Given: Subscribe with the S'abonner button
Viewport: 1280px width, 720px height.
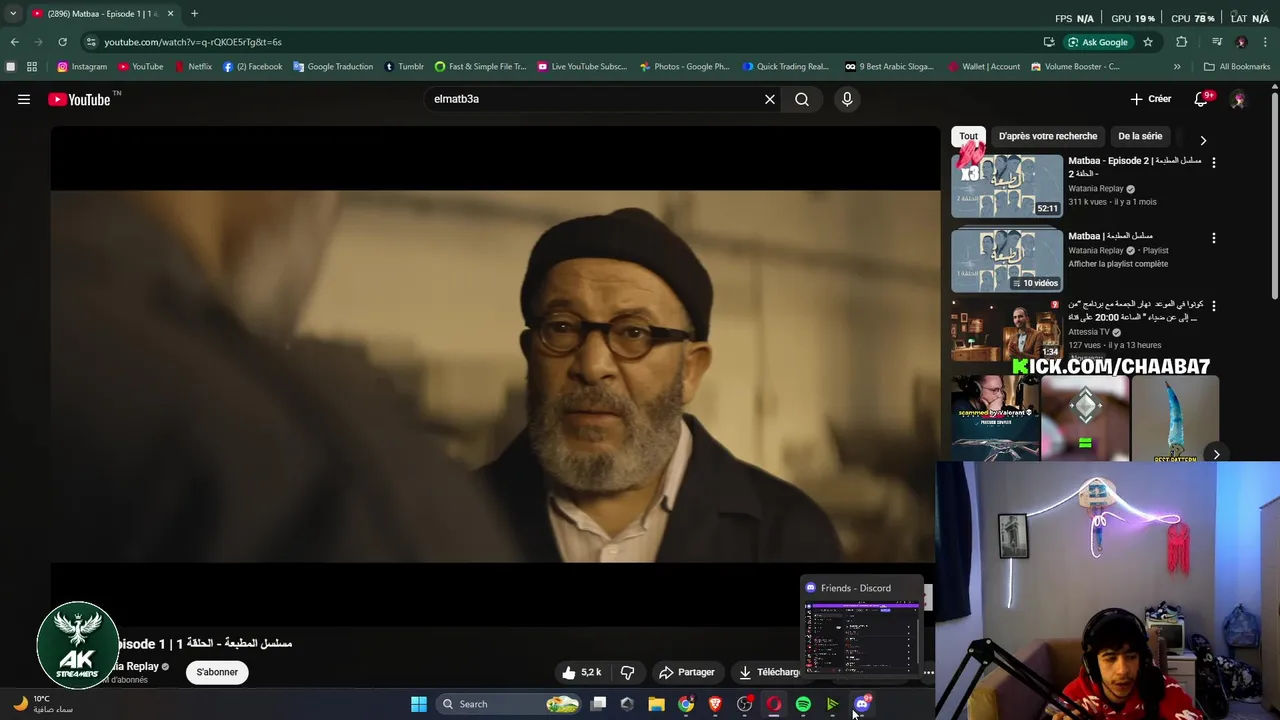Looking at the screenshot, I should point(217,672).
